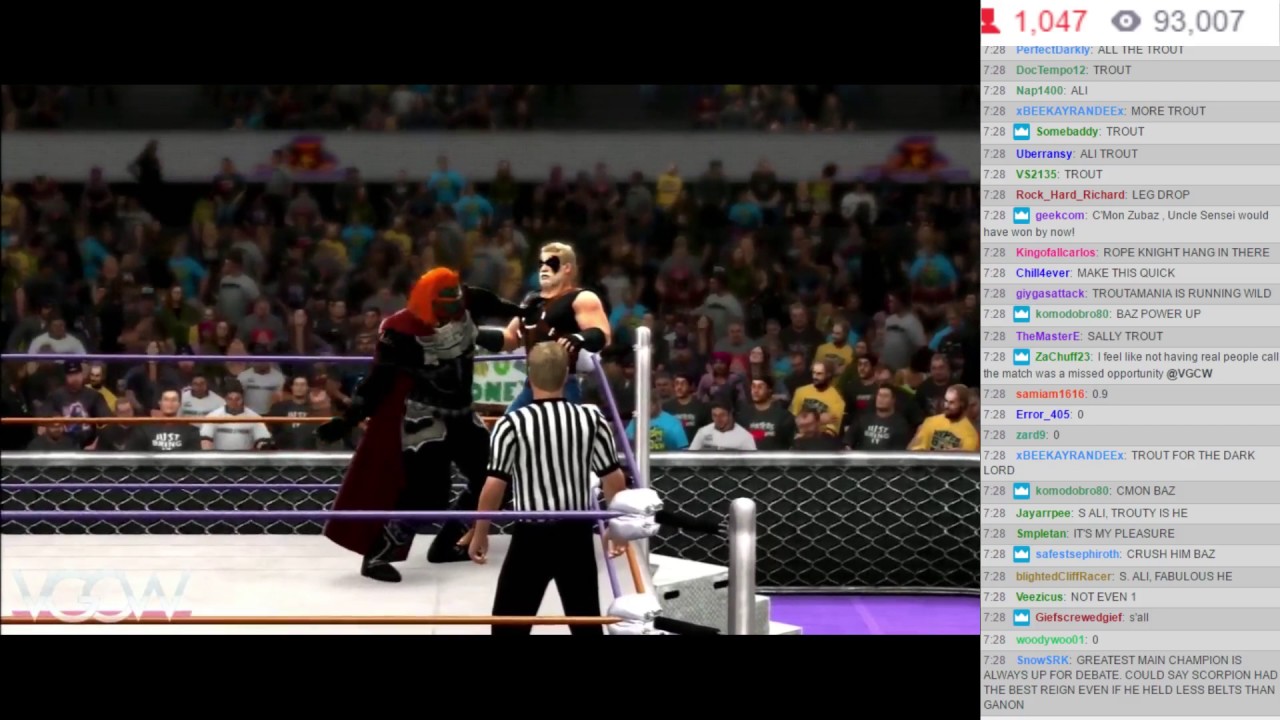This screenshot has height=720, width=1280.
Task: Click the 1,047 viewer count
Action: click(1049, 21)
